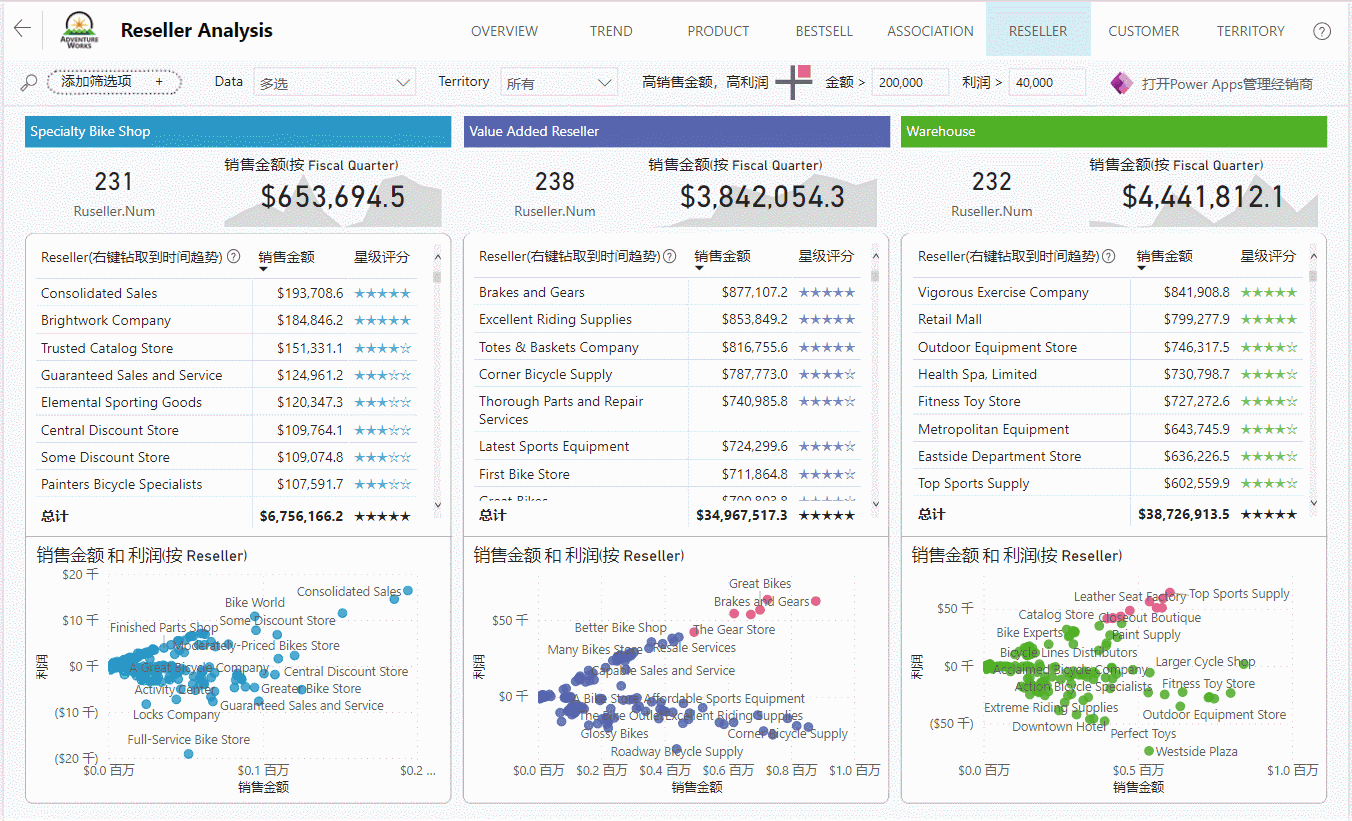Click the Specialty Bike Shop header
The image size is (1352, 821).
click(x=238, y=131)
